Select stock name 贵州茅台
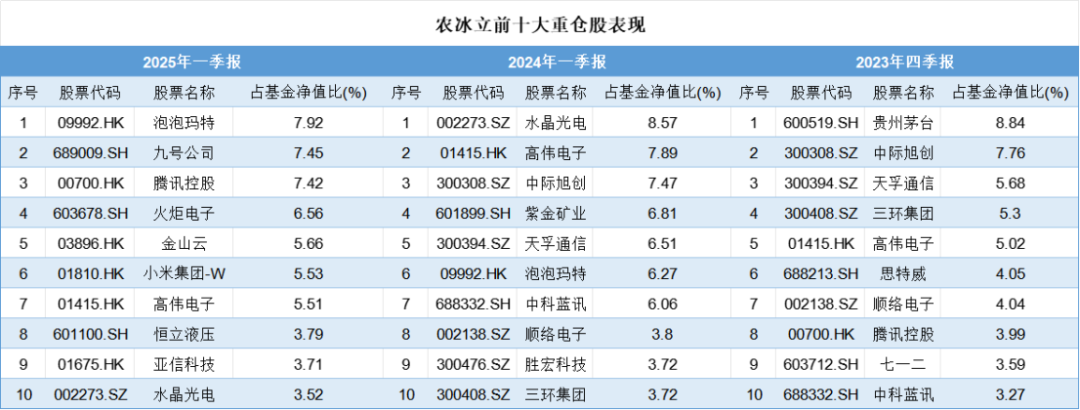 [x=904, y=123]
